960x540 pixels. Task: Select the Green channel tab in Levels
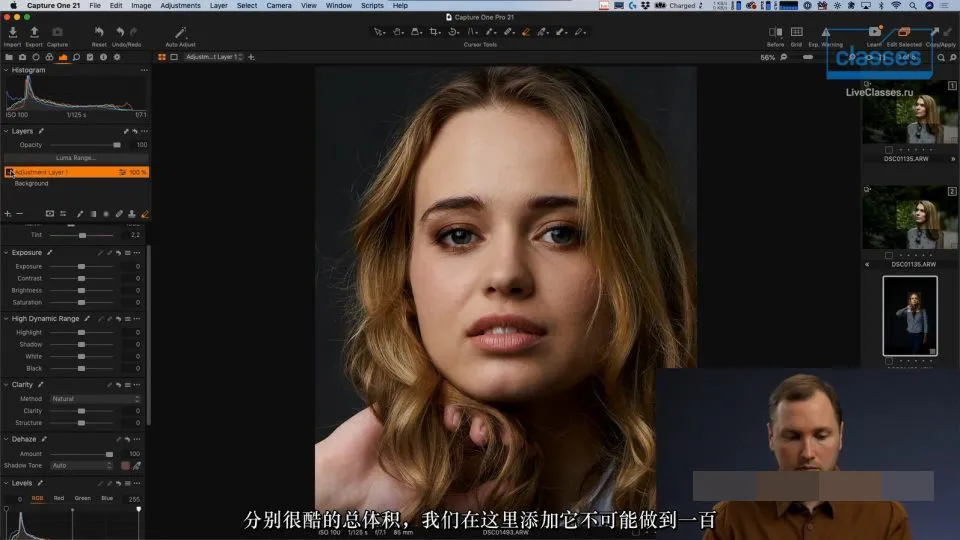[83, 498]
